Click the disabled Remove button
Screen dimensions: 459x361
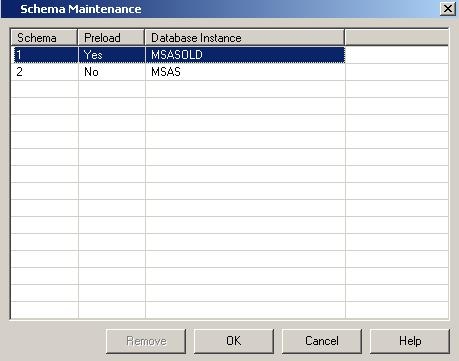tap(146, 341)
